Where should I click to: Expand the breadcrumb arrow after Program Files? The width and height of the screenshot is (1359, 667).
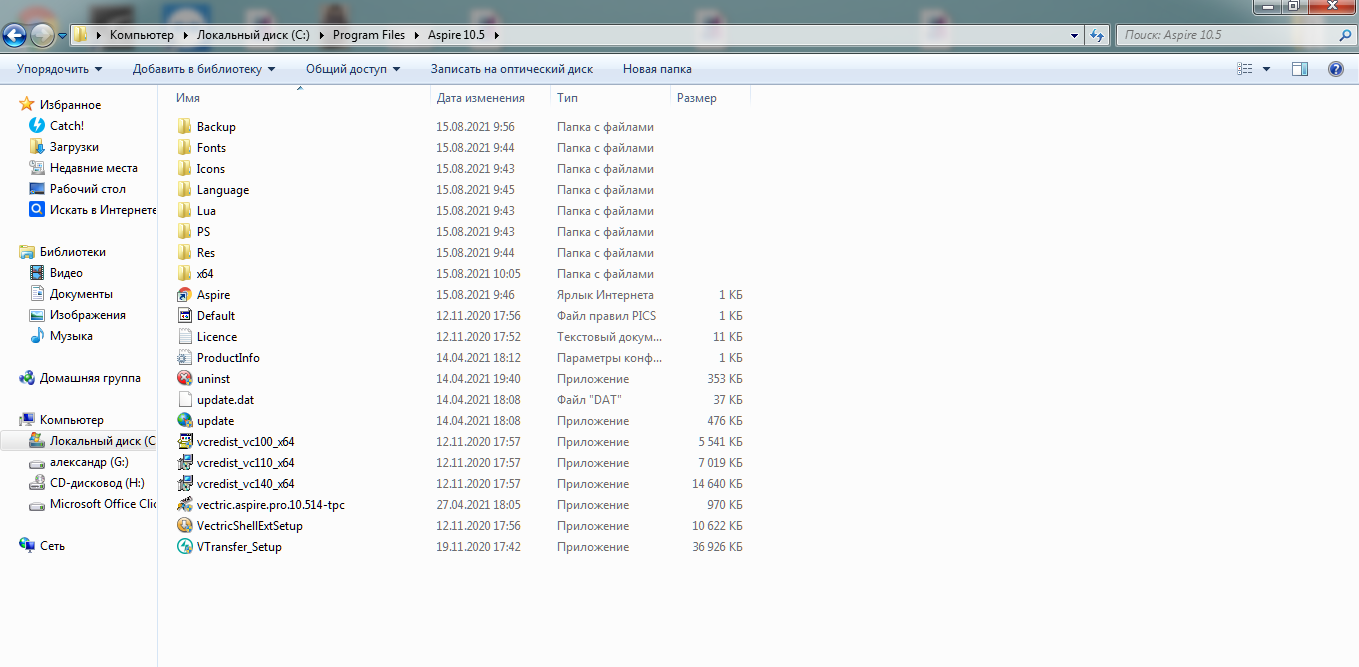(x=415, y=35)
